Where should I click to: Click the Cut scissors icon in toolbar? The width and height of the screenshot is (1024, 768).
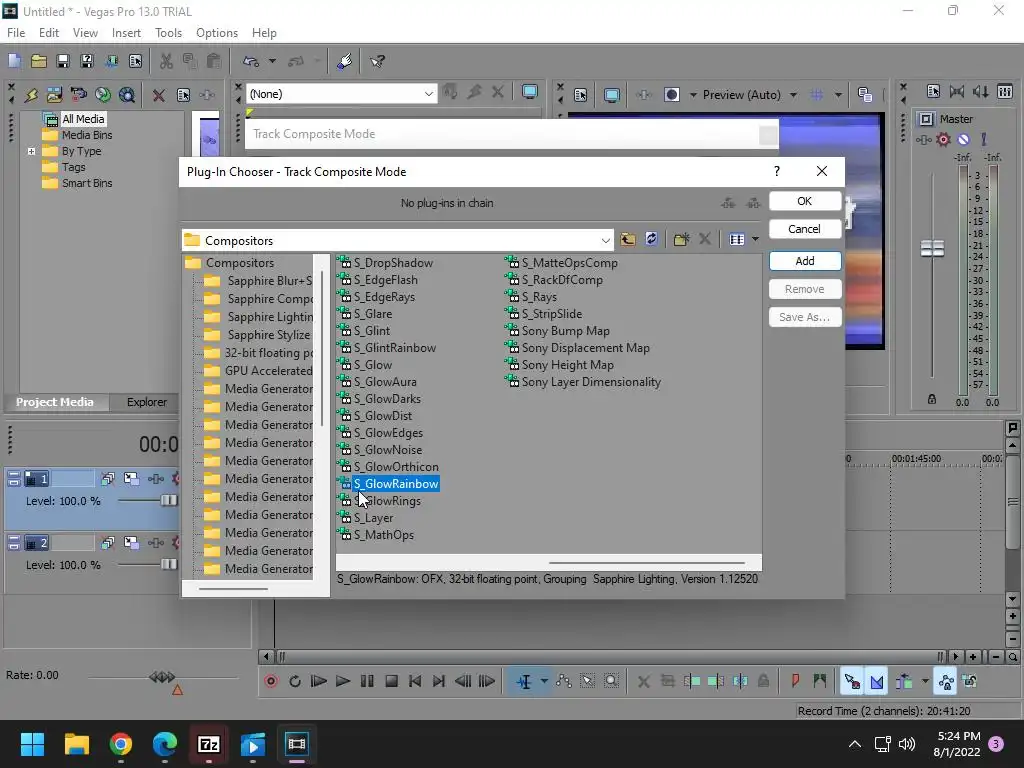coord(166,61)
